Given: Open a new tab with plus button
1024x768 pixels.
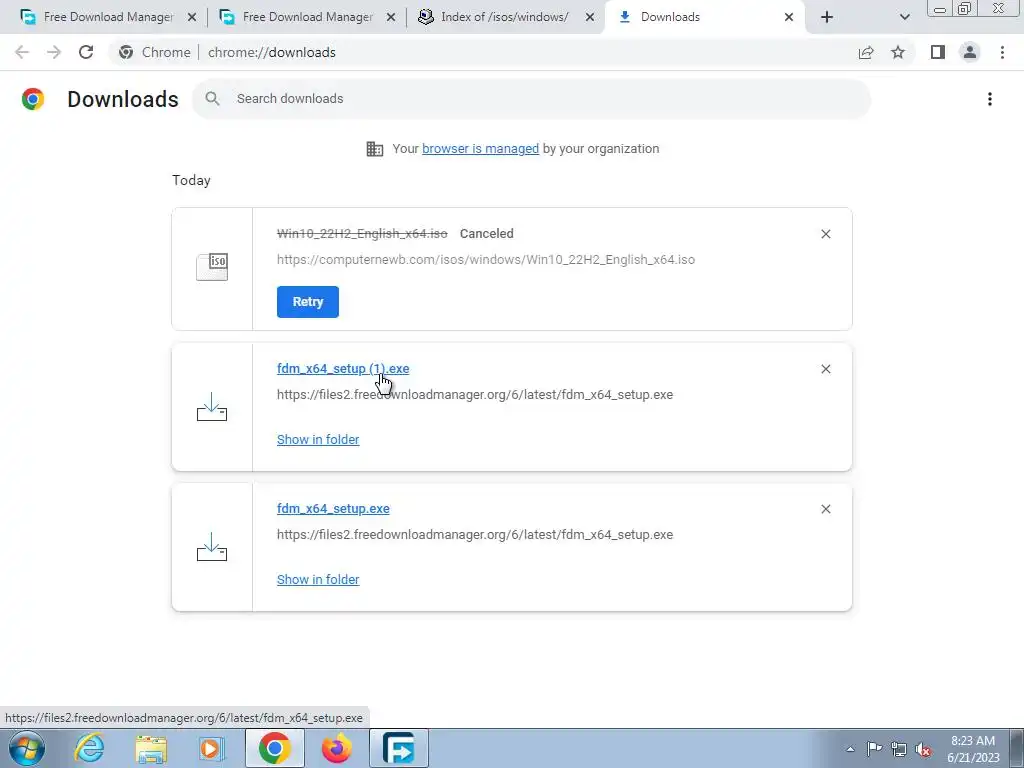Looking at the screenshot, I should pos(827,17).
